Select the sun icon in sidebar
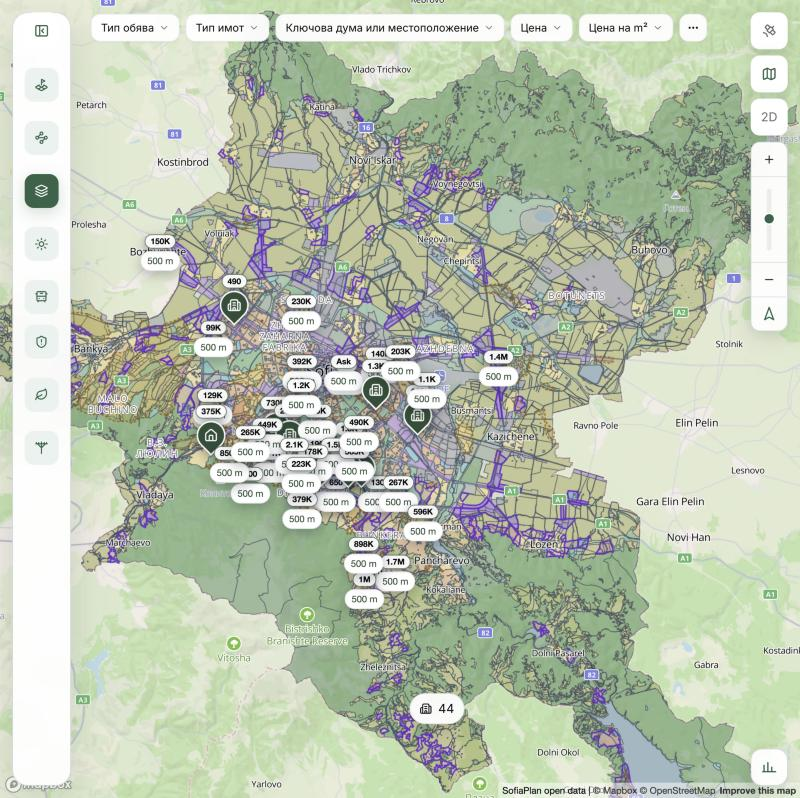Image resolution: width=800 pixels, height=798 pixels. click(41, 244)
